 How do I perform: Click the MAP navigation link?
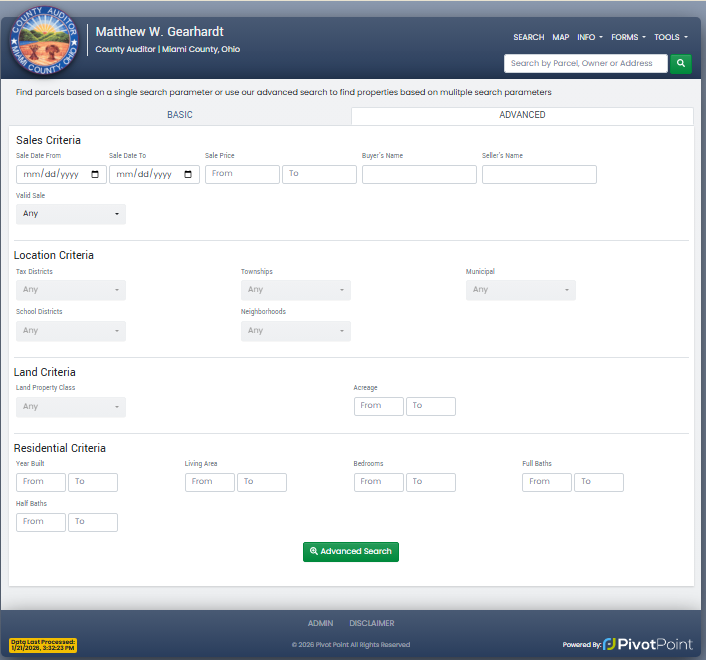(x=561, y=37)
